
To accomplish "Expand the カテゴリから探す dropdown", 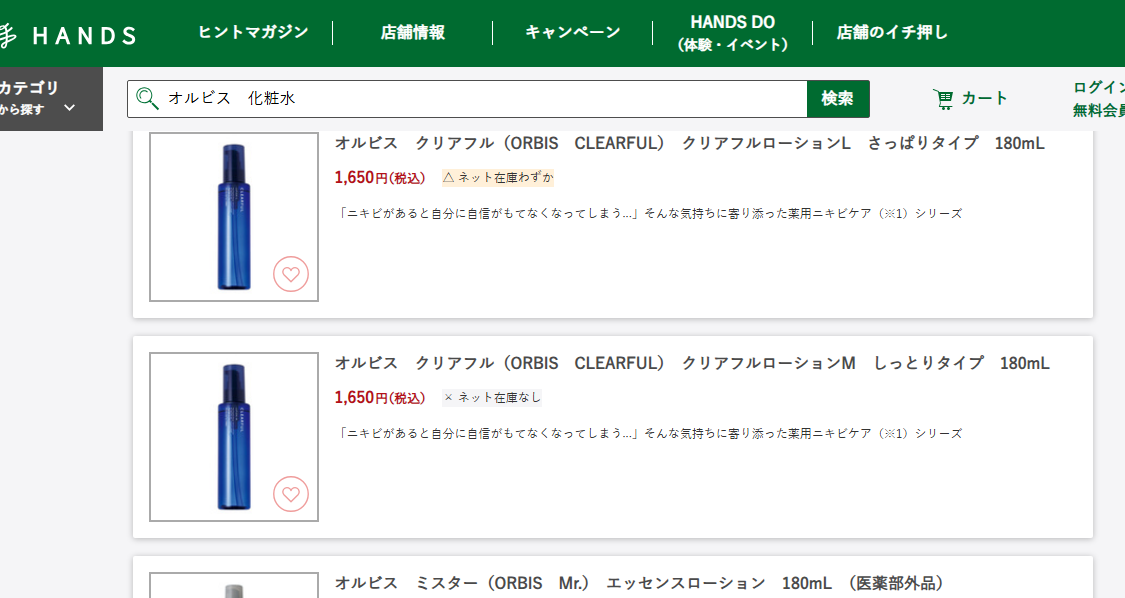I will [51, 98].
